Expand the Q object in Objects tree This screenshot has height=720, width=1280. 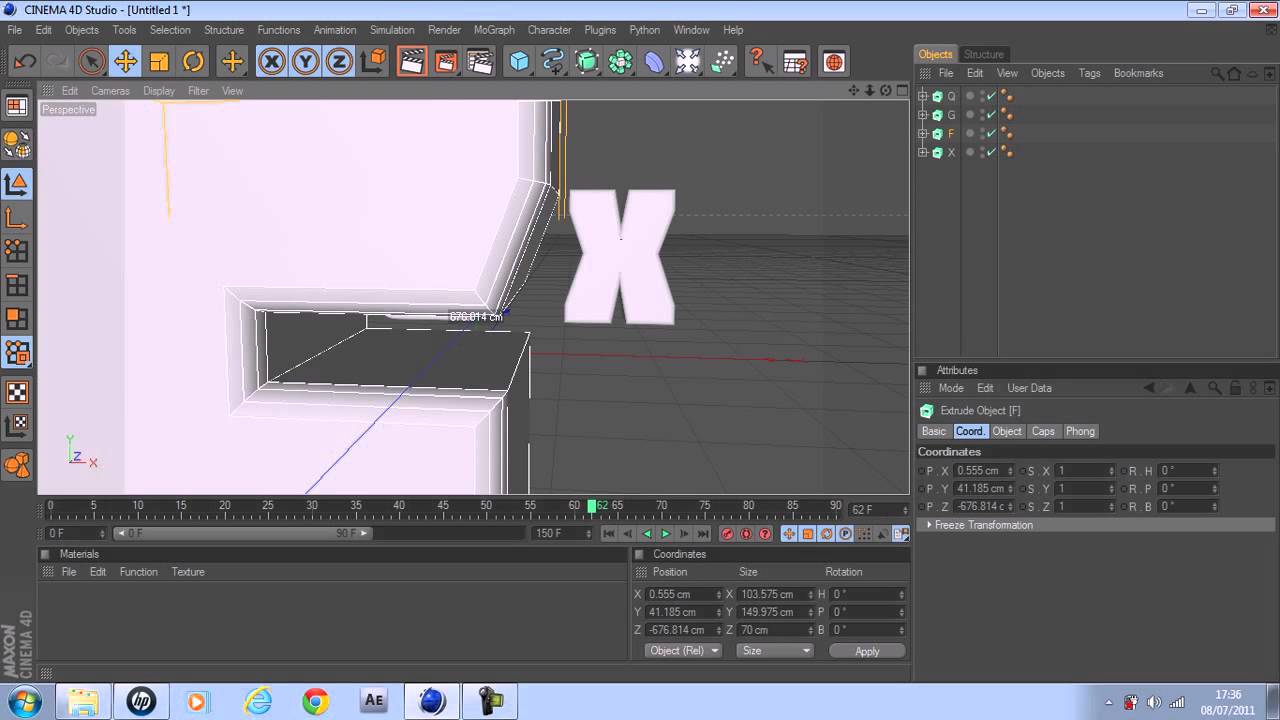(923, 96)
